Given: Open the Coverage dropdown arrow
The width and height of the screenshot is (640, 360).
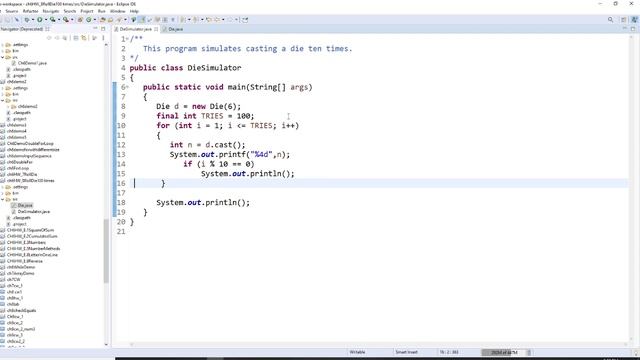Looking at the screenshot, I should coord(59,20).
